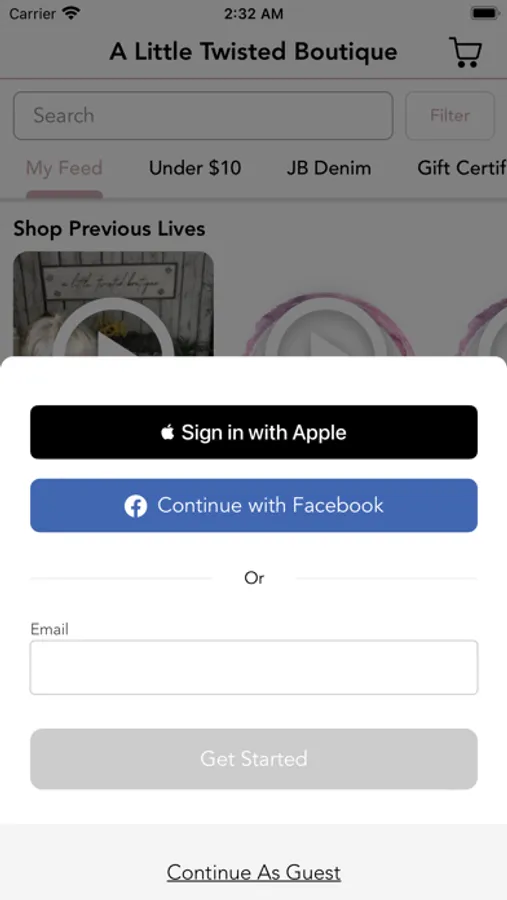Tap the battery indicator in status bar

(483, 13)
